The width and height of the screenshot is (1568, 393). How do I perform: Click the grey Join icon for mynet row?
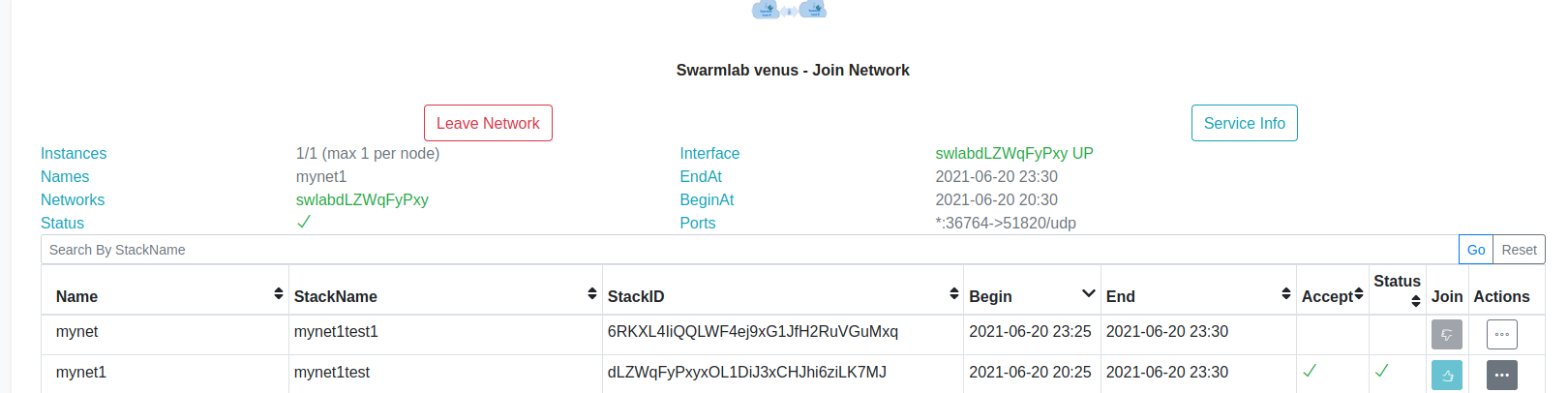(x=1446, y=334)
